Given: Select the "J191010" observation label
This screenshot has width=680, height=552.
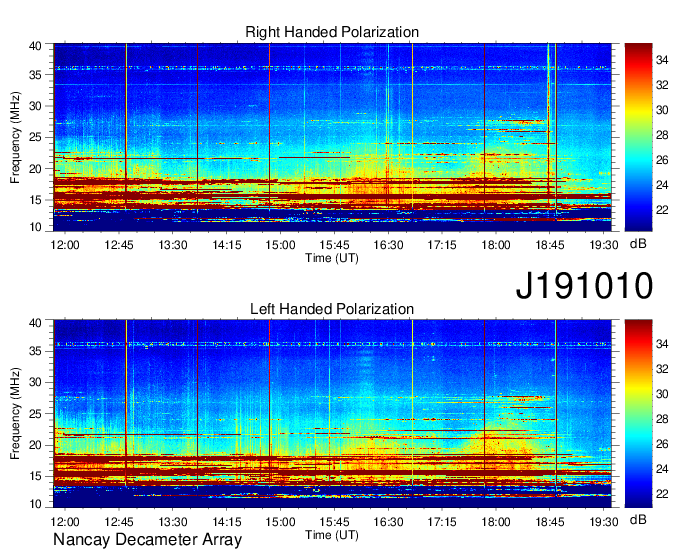Looking at the screenshot, I should coord(584,285).
